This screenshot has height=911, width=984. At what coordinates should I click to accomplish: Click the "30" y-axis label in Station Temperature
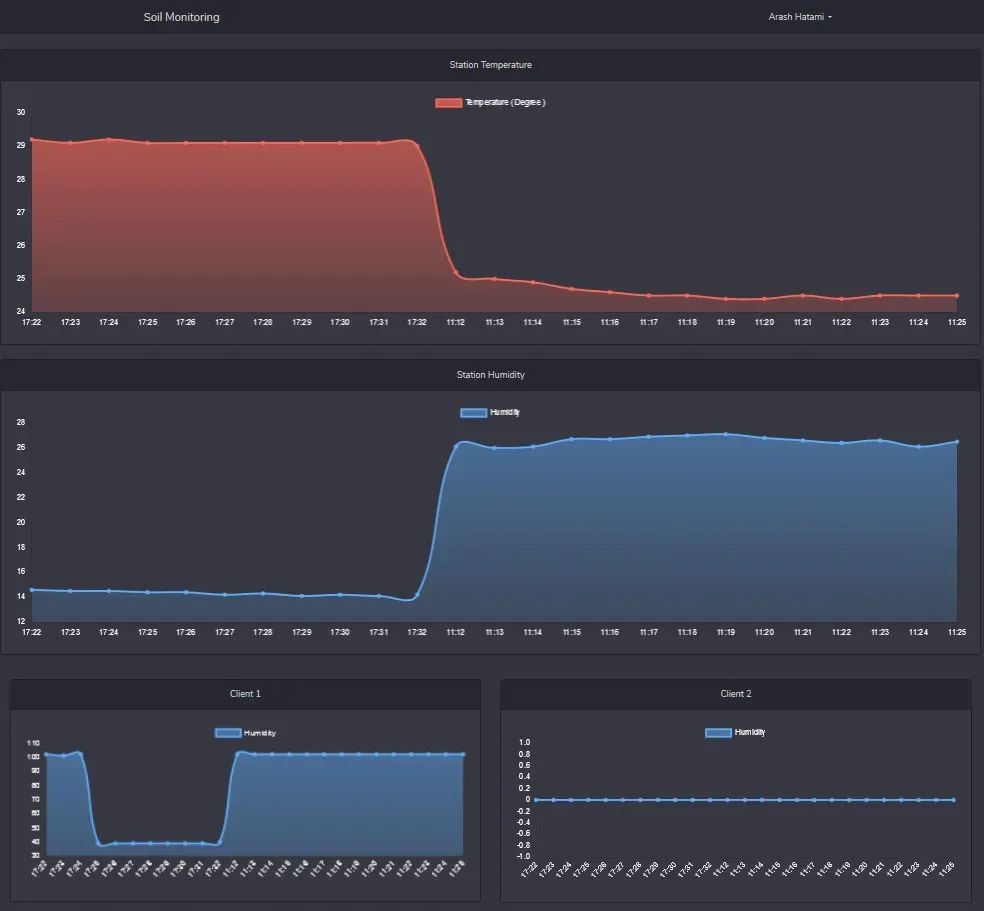[21, 112]
